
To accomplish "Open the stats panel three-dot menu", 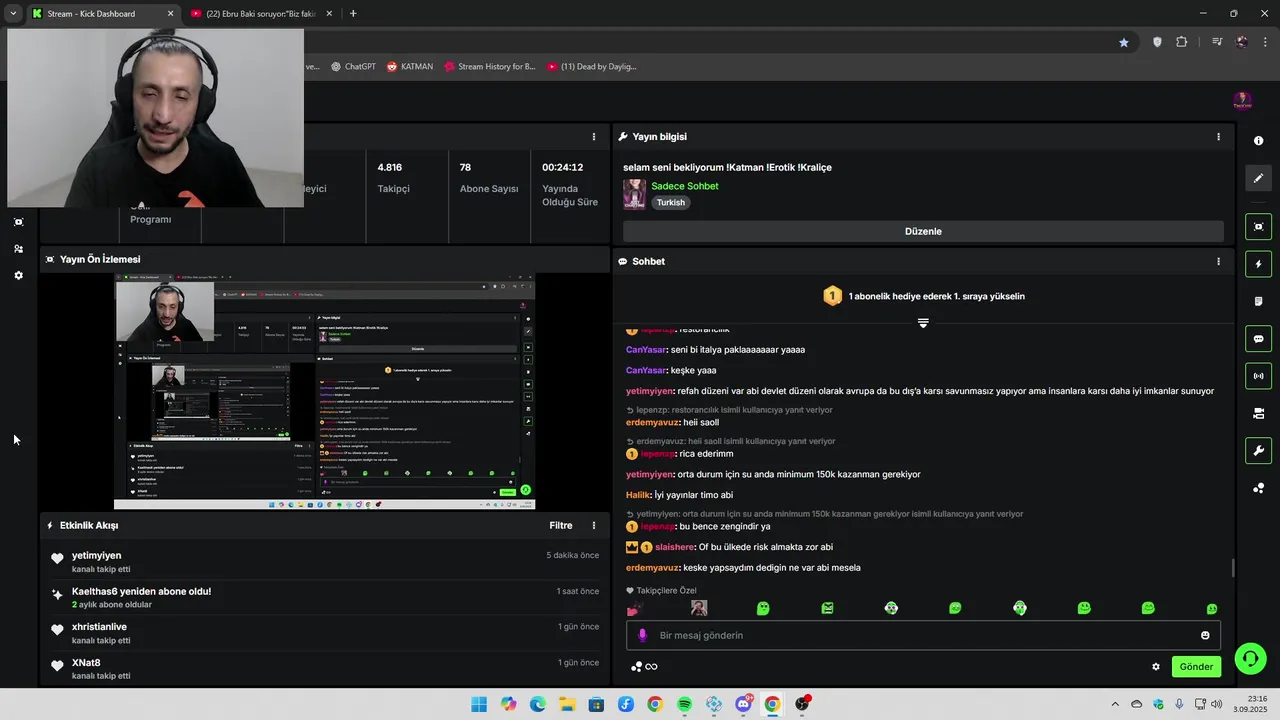I will pyautogui.click(x=593, y=137).
